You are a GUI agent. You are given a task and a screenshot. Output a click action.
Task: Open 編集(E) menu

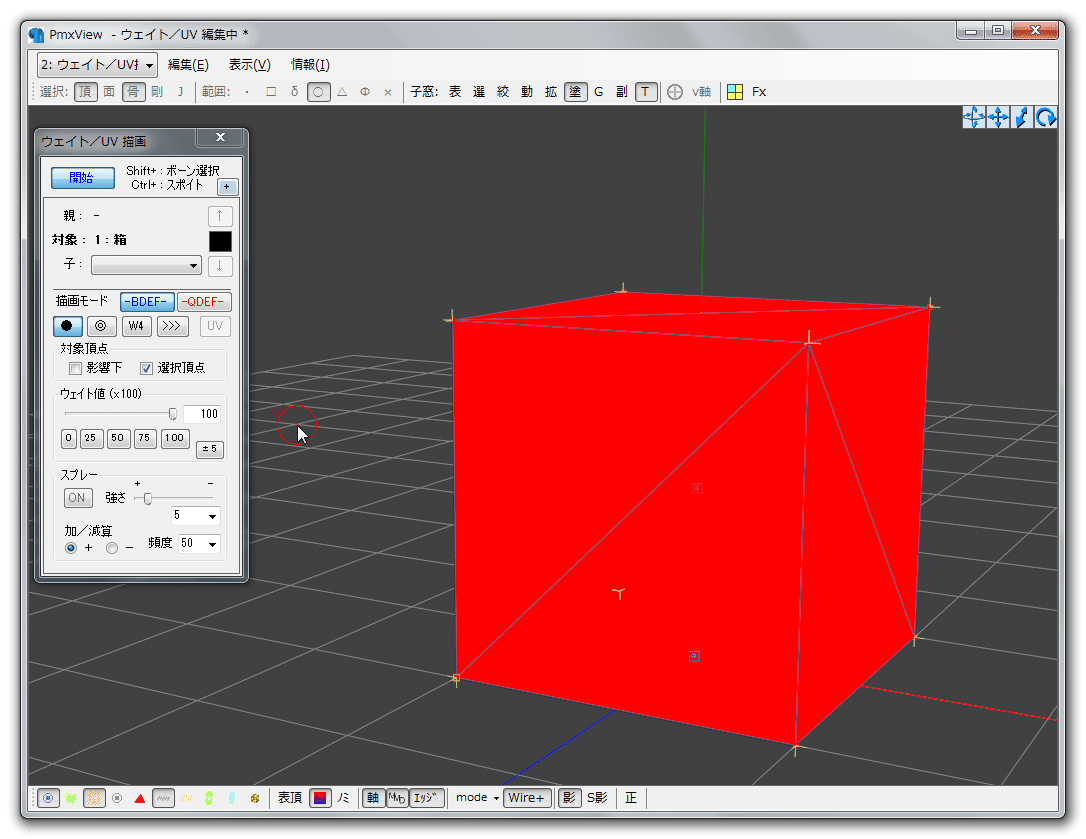coord(188,64)
